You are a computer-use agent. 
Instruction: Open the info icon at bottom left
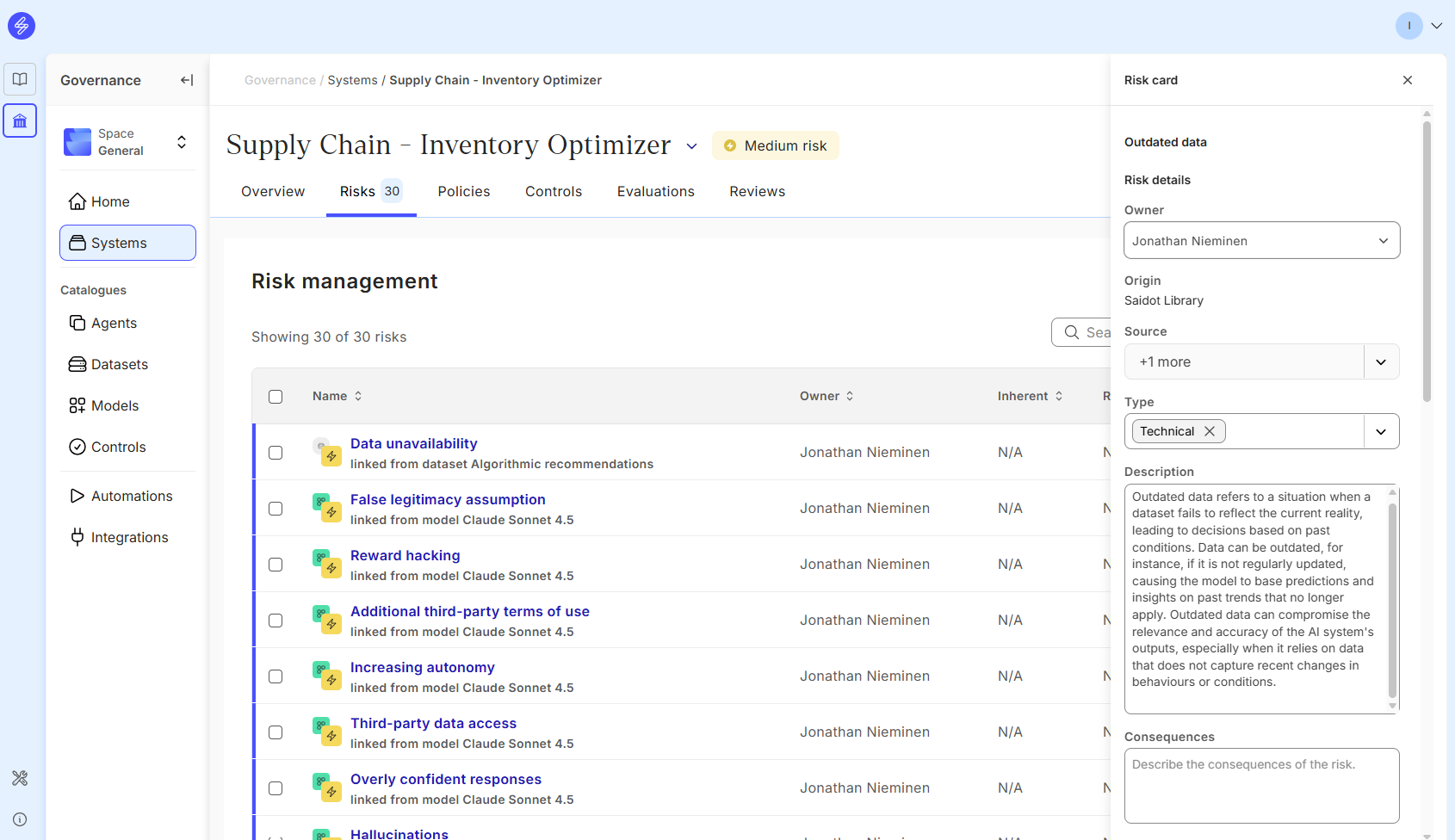point(20,819)
